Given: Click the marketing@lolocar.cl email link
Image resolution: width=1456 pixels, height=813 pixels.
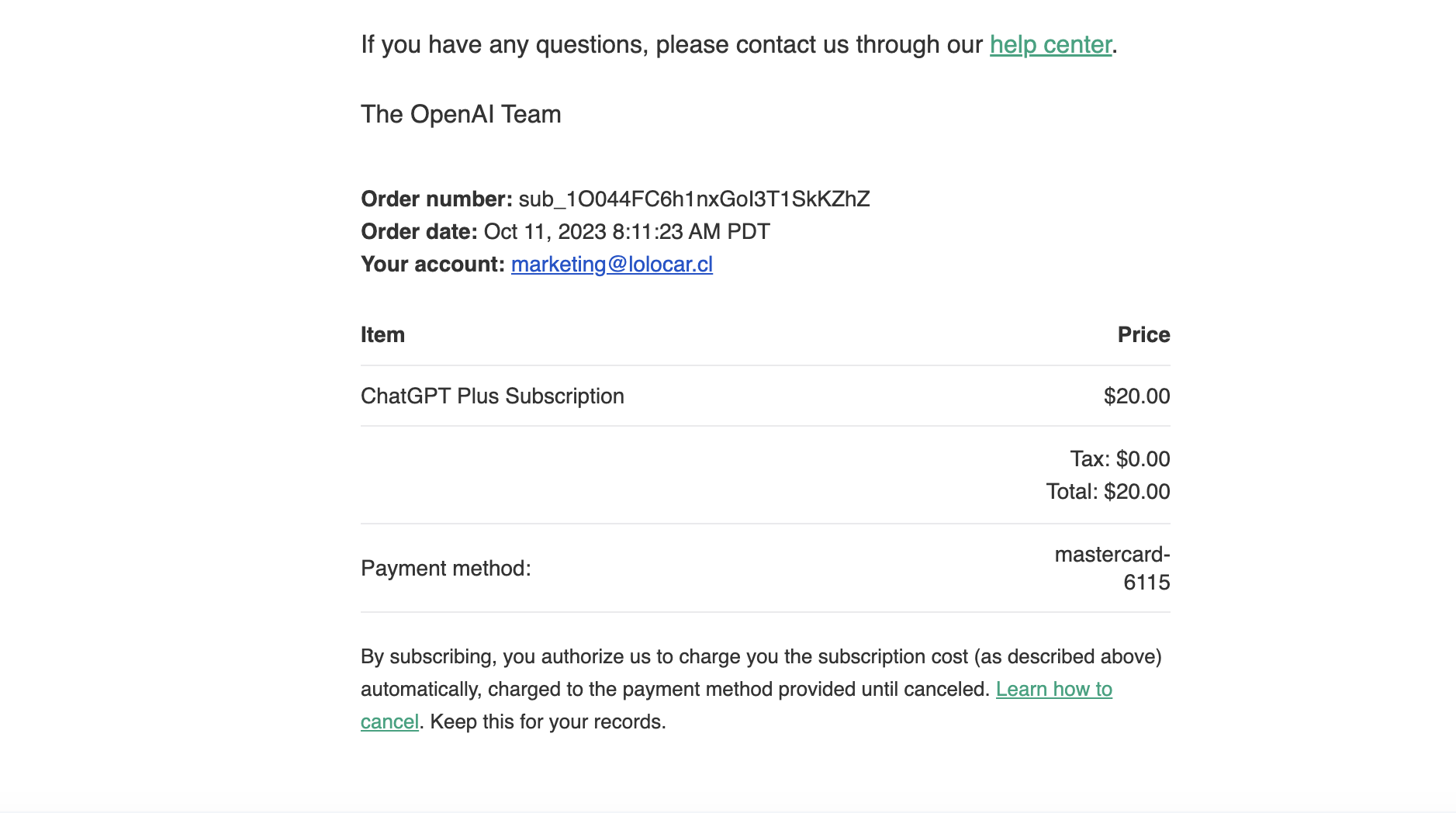Looking at the screenshot, I should pos(611,265).
